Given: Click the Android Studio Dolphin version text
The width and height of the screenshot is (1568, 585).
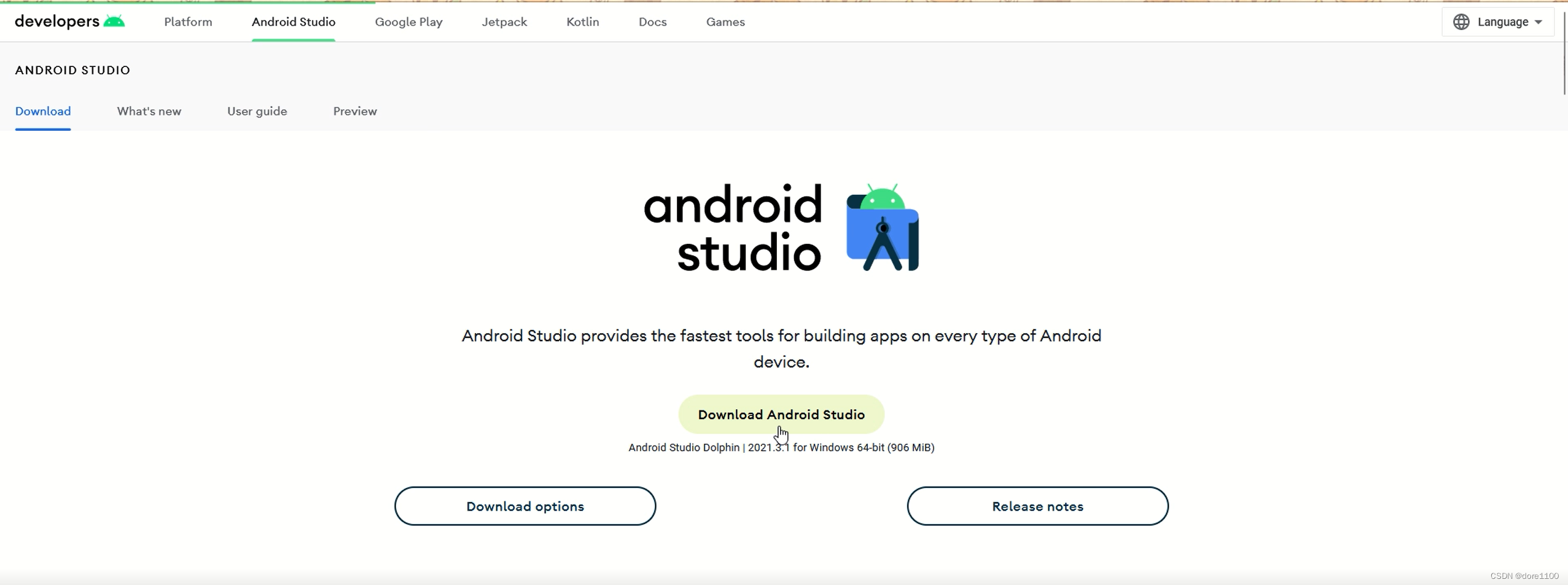Looking at the screenshot, I should click(x=781, y=447).
